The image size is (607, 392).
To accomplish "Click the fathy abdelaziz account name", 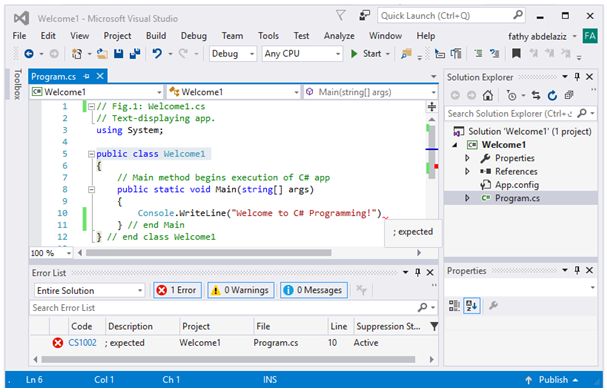I will (537, 36).
